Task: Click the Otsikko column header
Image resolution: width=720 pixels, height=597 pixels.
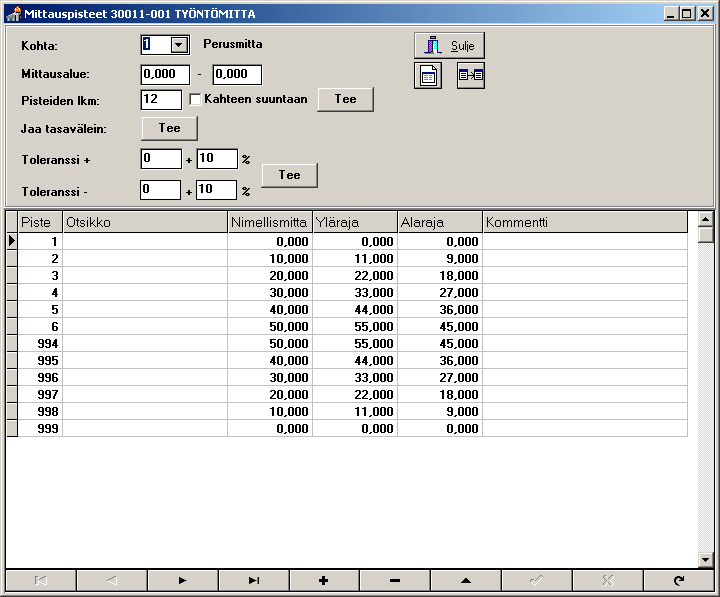Action: [x=145, y=222]
